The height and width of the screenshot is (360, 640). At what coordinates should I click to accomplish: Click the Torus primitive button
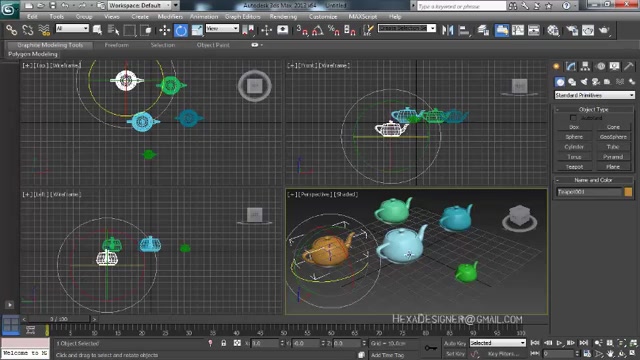[574, 157]
